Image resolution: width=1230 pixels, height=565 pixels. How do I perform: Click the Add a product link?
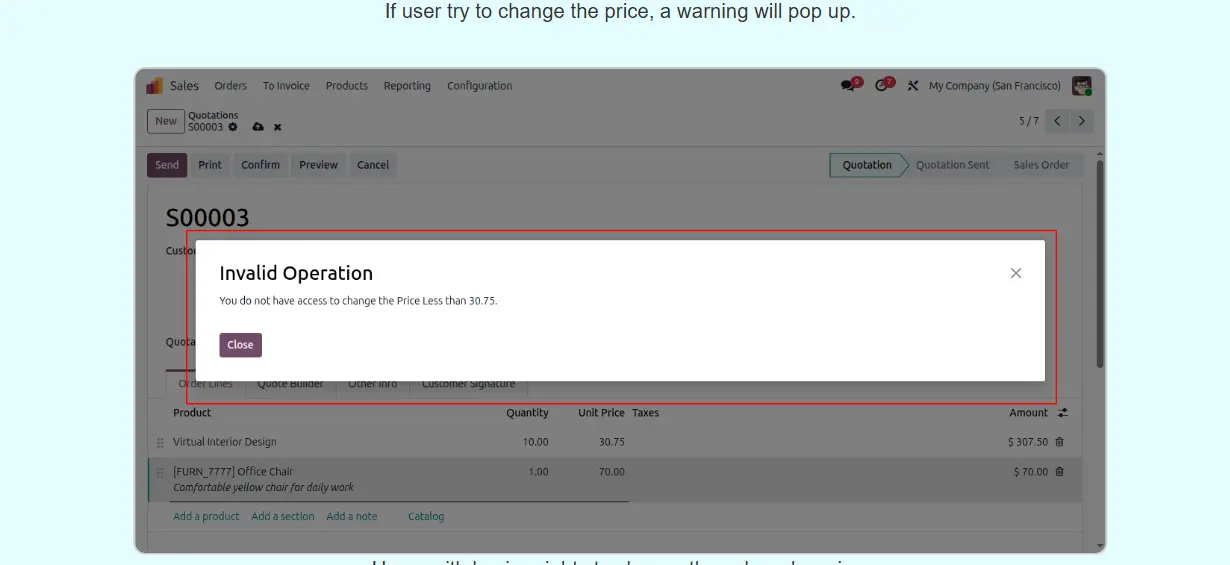click(206, 517)
